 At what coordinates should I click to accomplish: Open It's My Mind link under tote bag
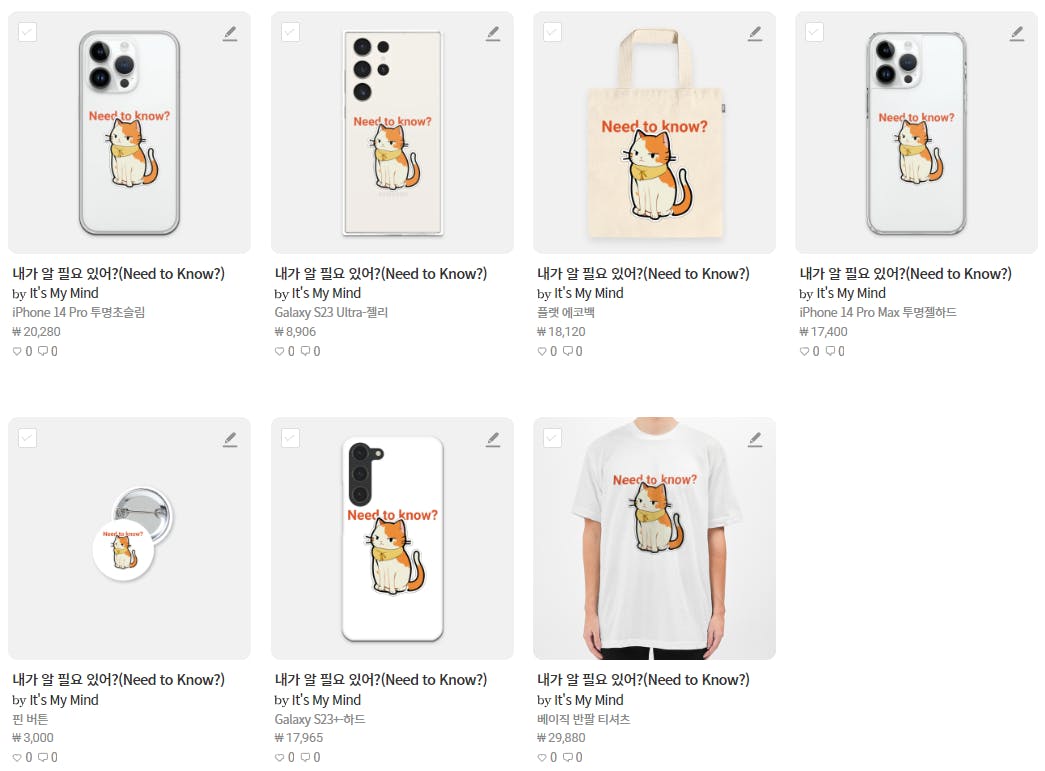click(x=589, y=293)
